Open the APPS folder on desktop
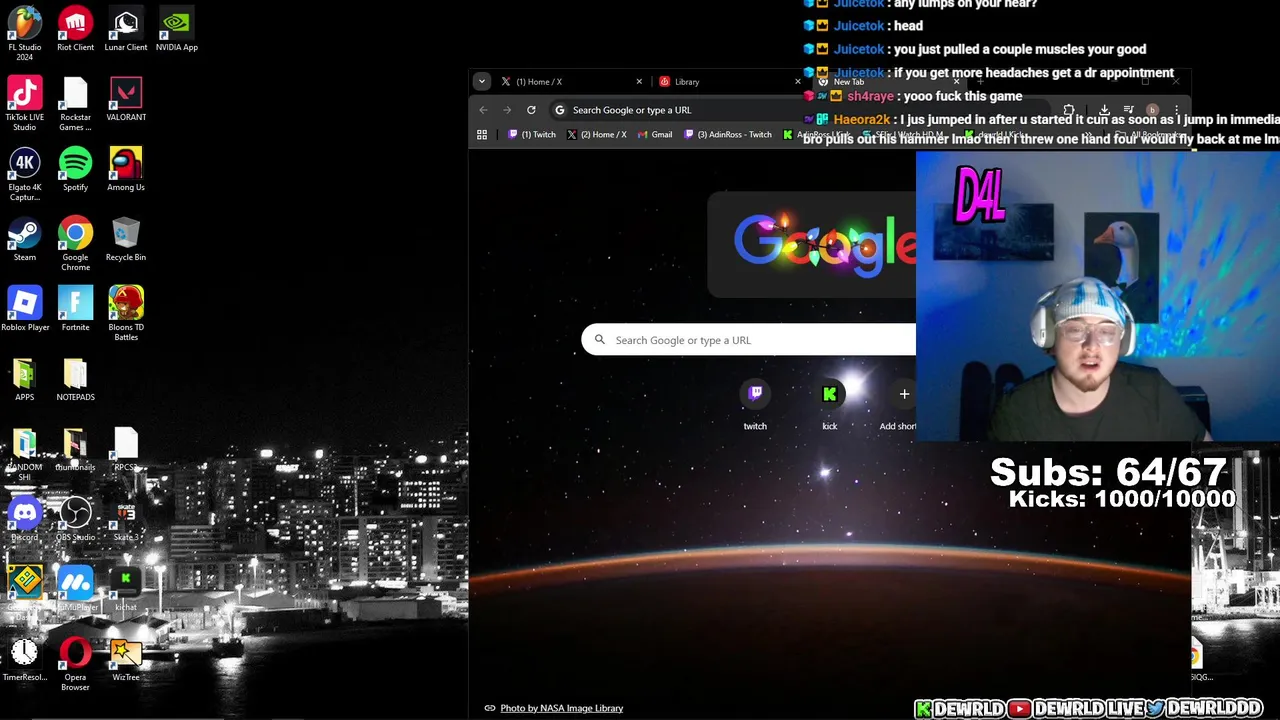Image resolution: width=1280 pixels, height=720 pixels. (25, 379)
